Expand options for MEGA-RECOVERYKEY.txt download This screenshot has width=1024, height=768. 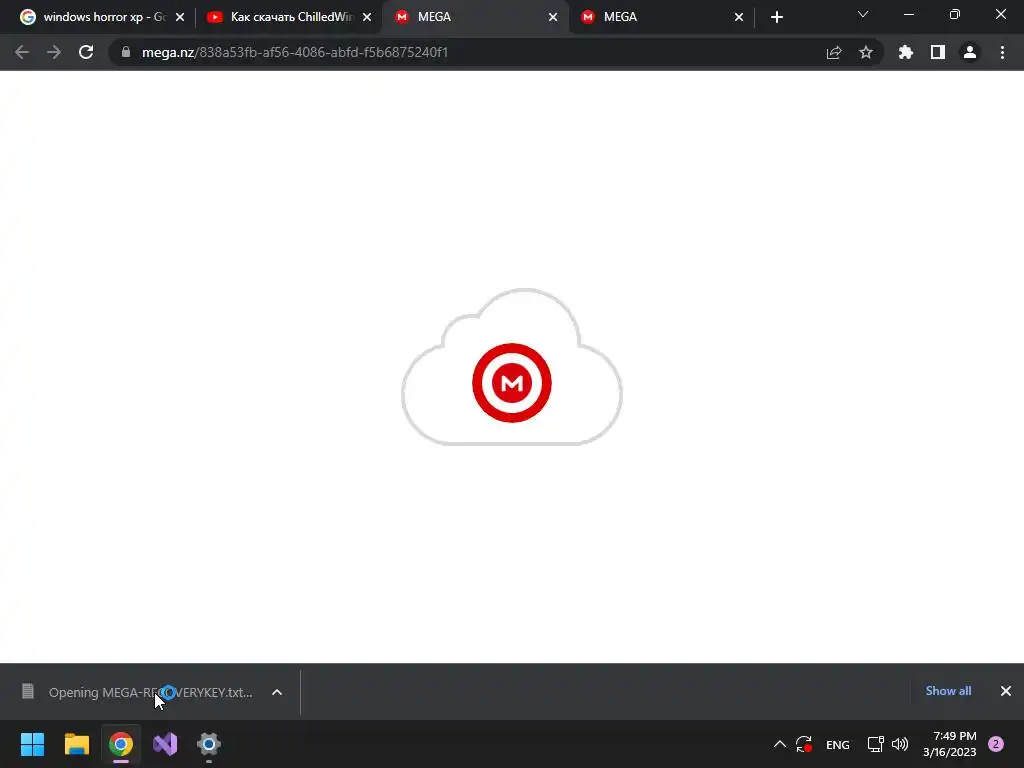pos(277,692)
